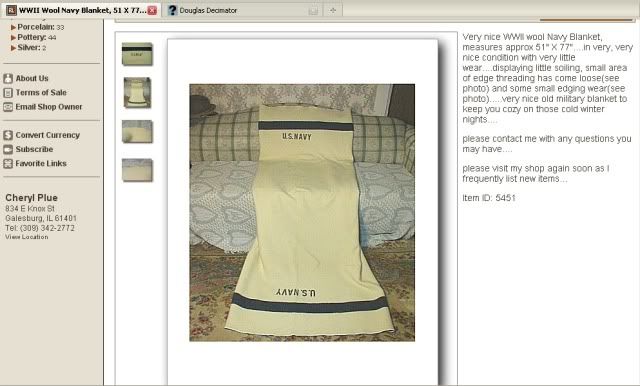The image size is (640, 386).
Task: Expand the Porcelain category arrow
Action: pos(13,27)
